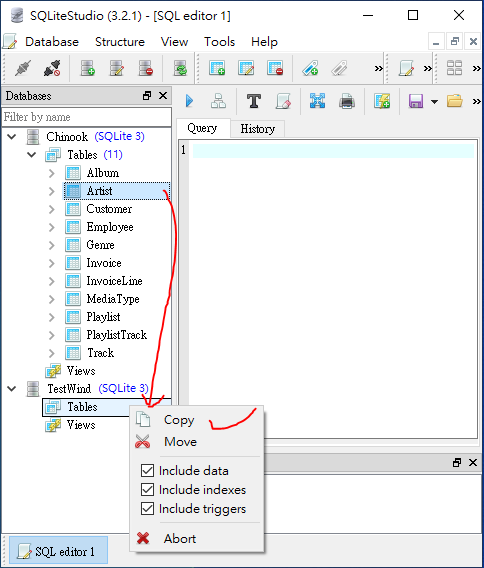The width and height of the screenshot is (484, 568).
Task: Click the SQL editor 1 taskbar button
Action: pos(58,551)
